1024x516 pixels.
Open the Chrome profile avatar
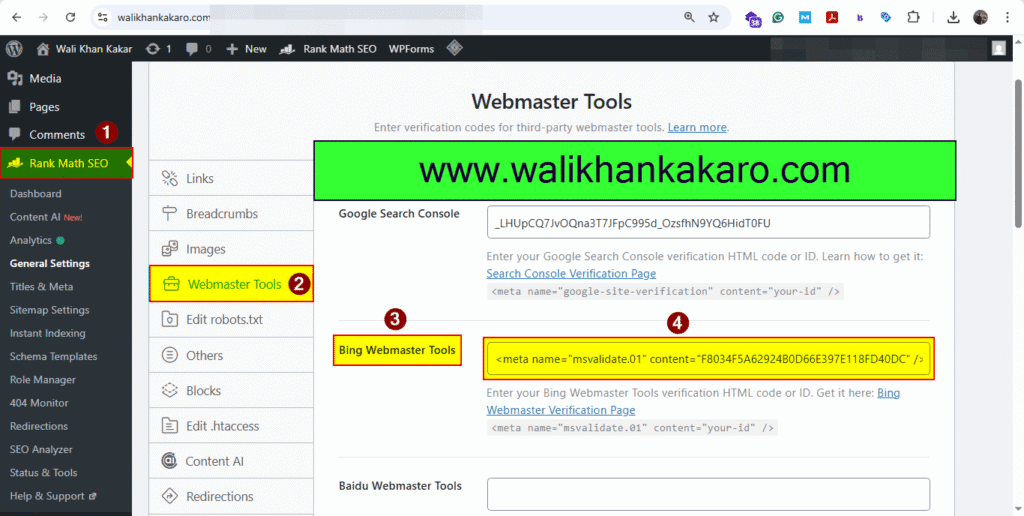[980, 18]
